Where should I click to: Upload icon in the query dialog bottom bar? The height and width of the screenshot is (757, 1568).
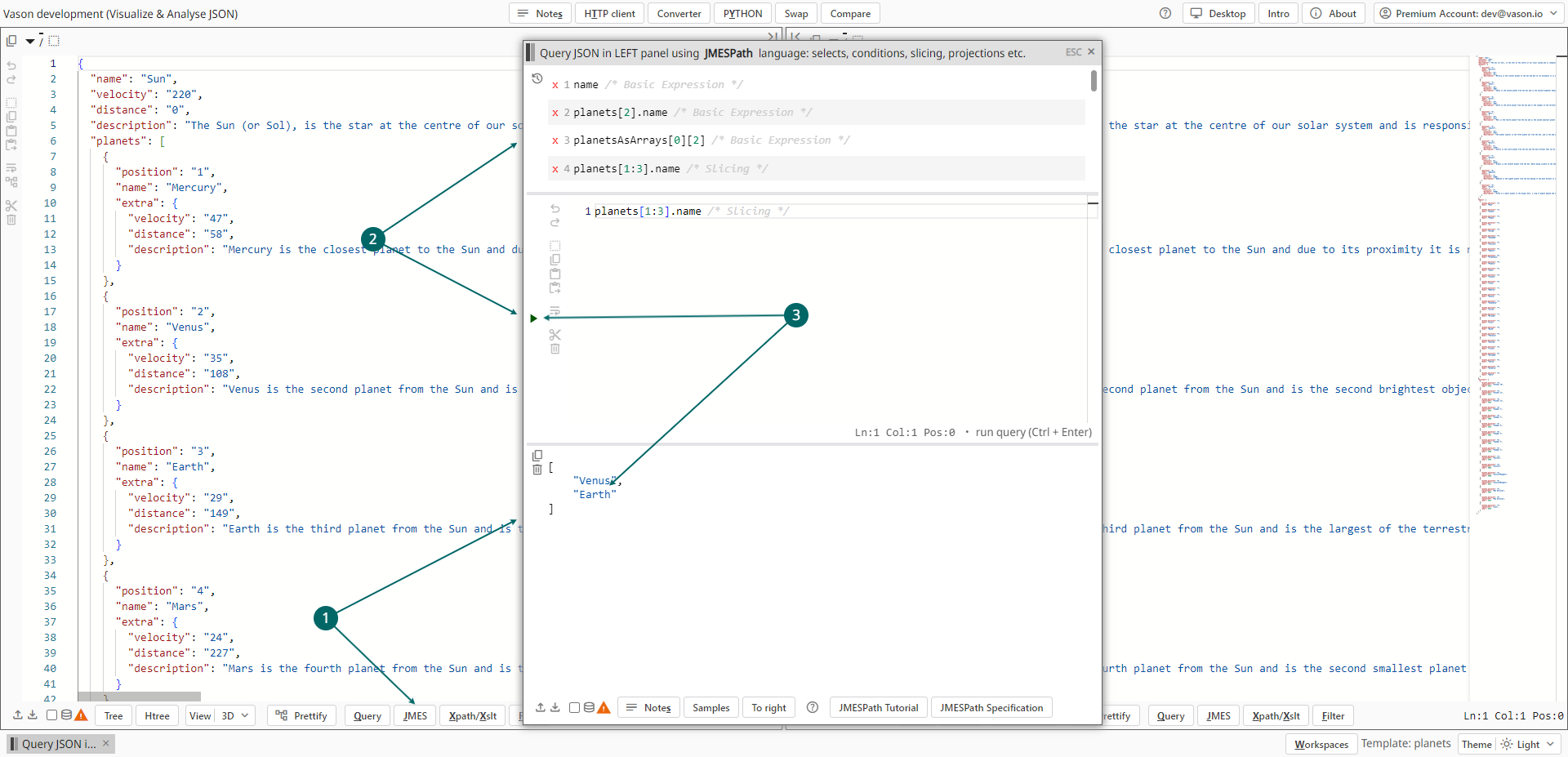[541, 707]
